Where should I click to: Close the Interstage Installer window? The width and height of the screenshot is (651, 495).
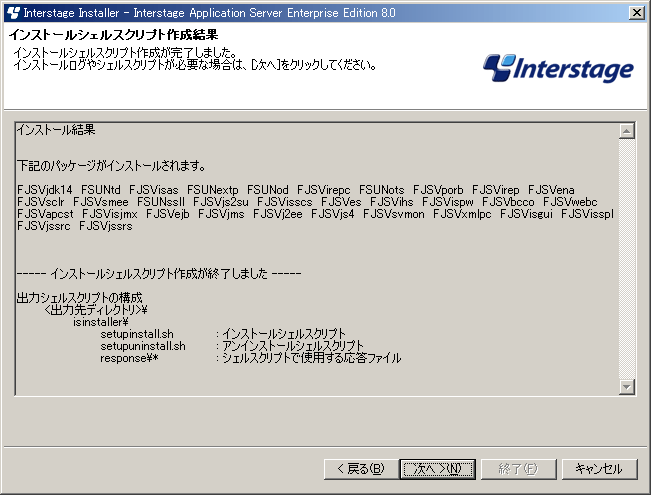[x=636, y=13]
